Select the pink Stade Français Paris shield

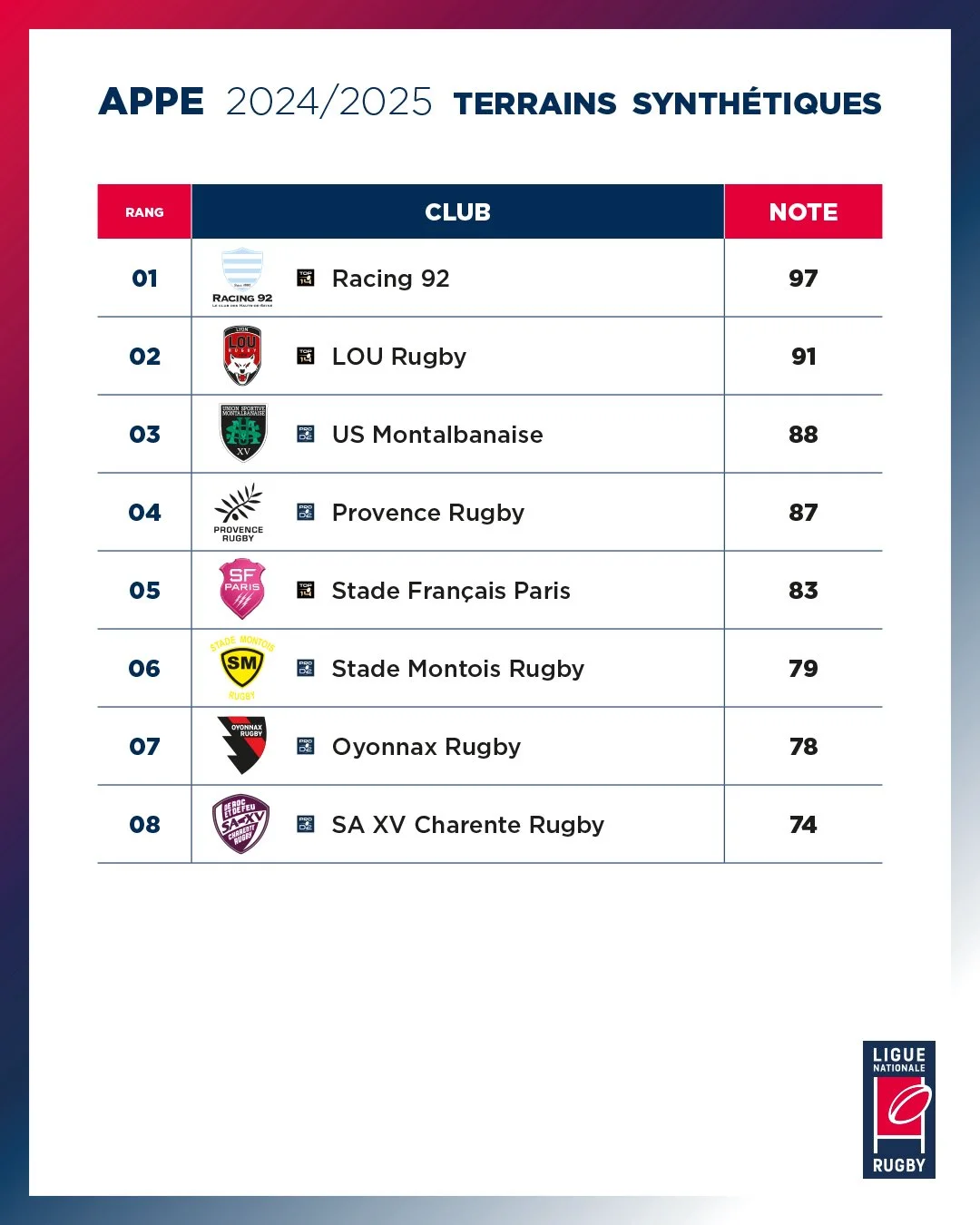242,590
